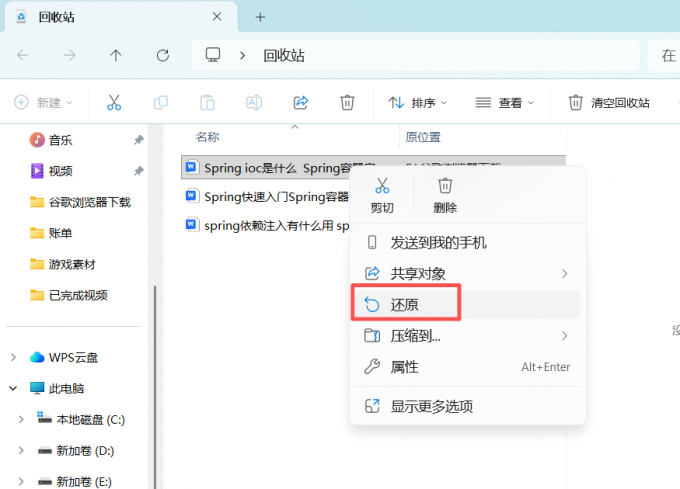The height and width of the screenshot is (489, 680).
Task: Click 清空回收站 to empty the recycle bin
Action: (609, 103)
